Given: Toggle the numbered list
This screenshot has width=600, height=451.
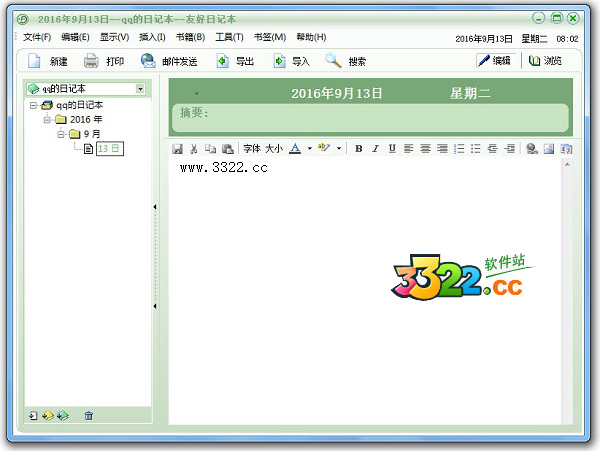Looking at the screenshot, I should 459,148.
